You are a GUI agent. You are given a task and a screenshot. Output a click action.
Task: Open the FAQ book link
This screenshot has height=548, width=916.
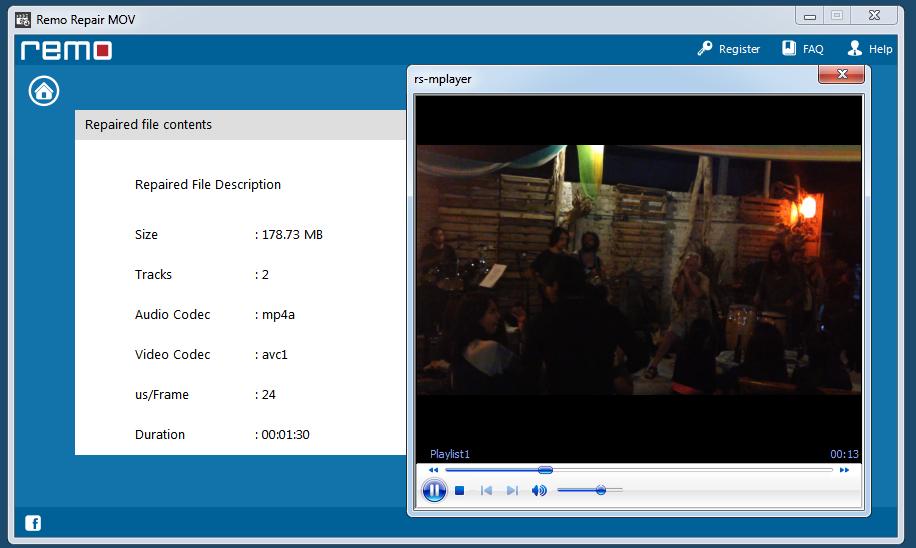coord(803,49)
